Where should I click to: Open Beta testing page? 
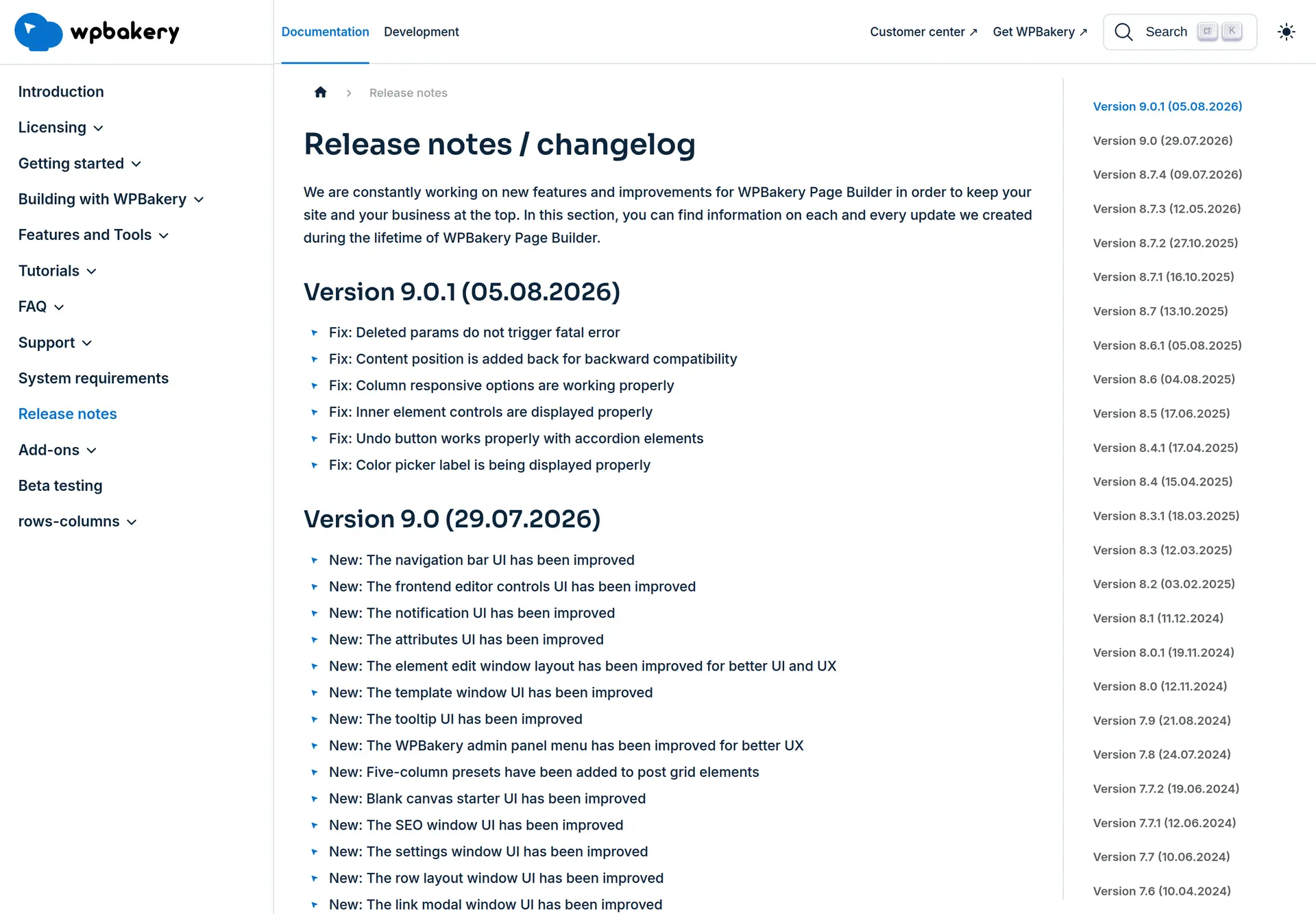point(60,485)
